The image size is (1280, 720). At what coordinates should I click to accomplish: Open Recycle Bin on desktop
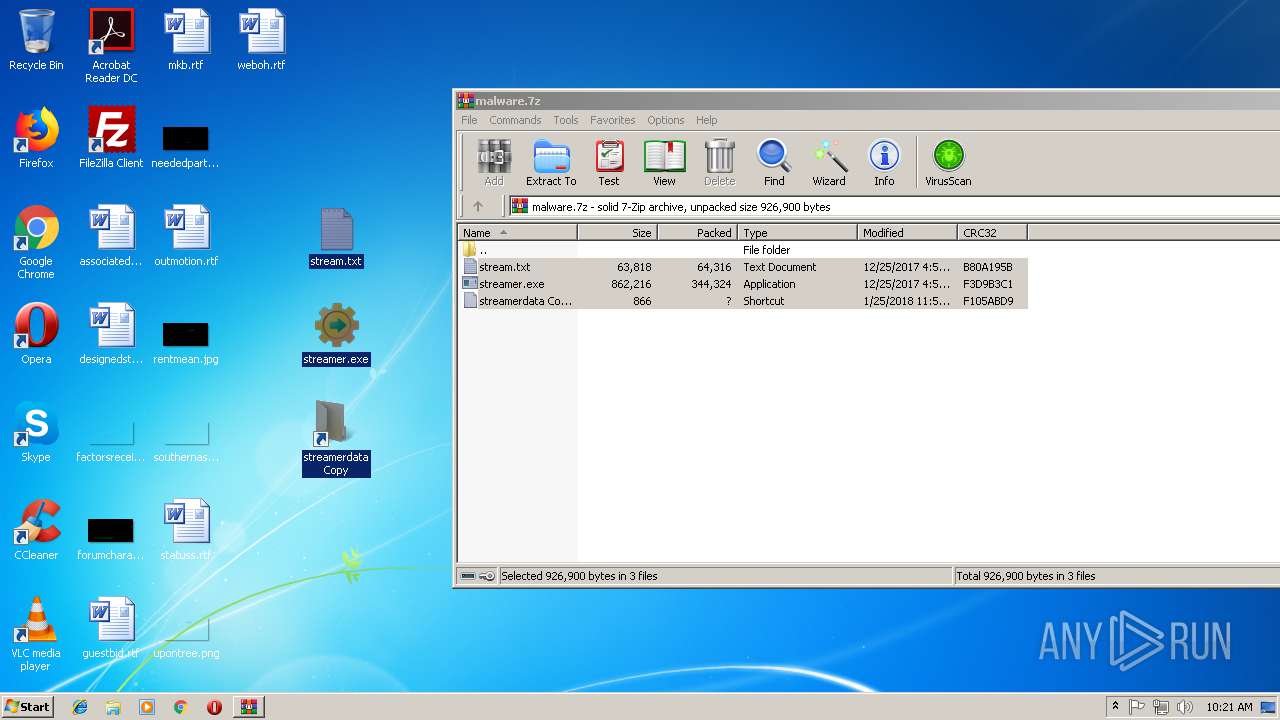coord(36,40)
